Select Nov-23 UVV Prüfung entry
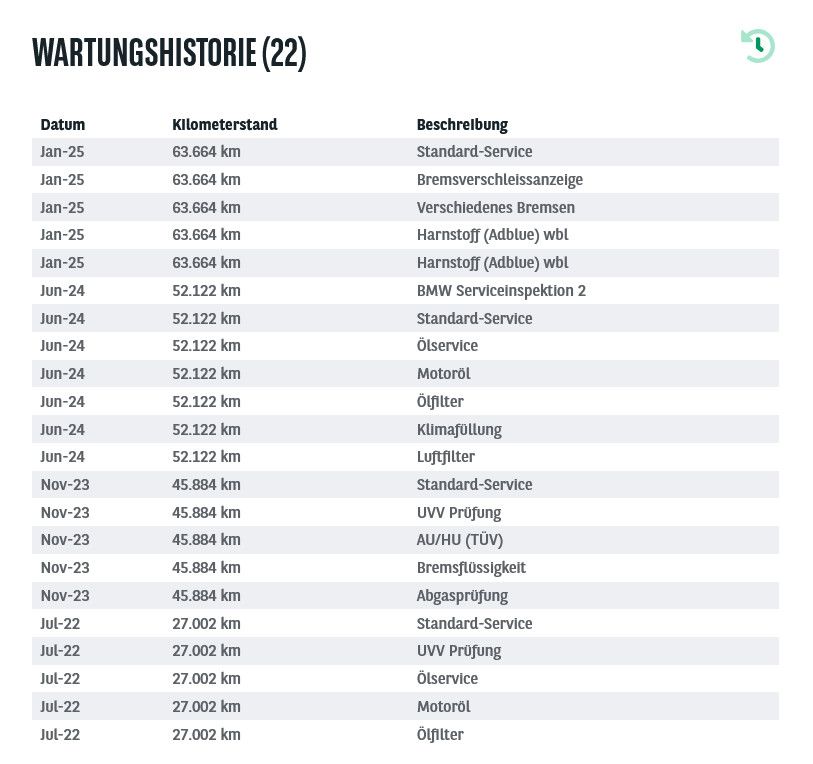 click(459, 512)
